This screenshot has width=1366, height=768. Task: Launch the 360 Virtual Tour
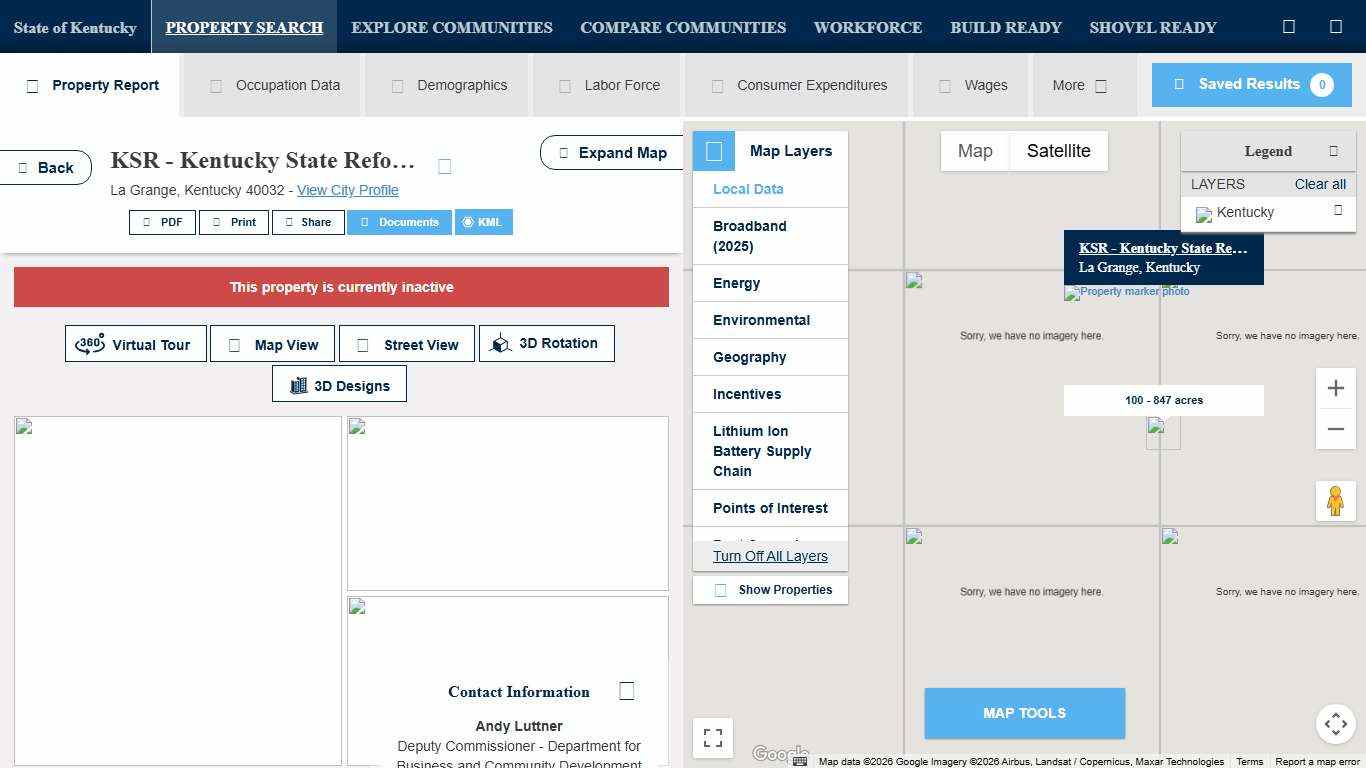point(136,344)
